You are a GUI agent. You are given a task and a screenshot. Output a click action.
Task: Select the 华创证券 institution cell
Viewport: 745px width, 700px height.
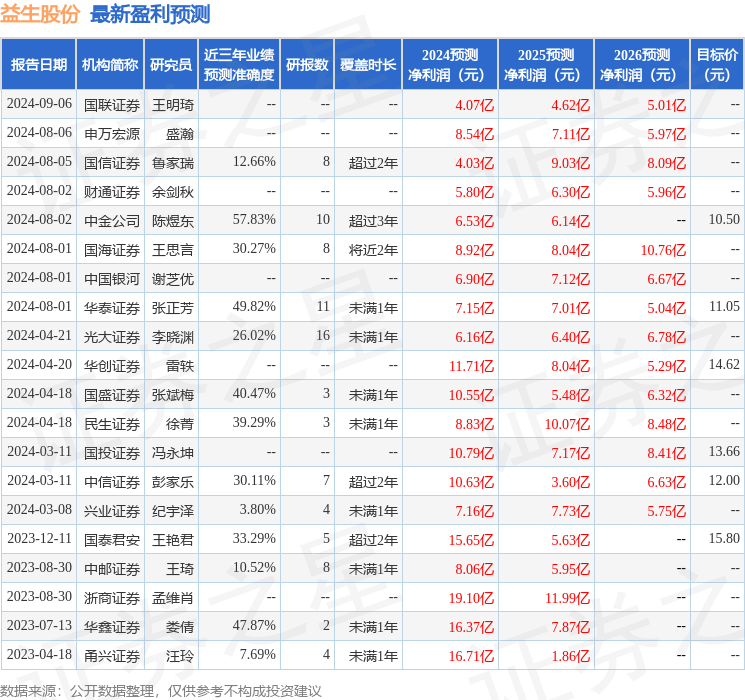point(112,366)
